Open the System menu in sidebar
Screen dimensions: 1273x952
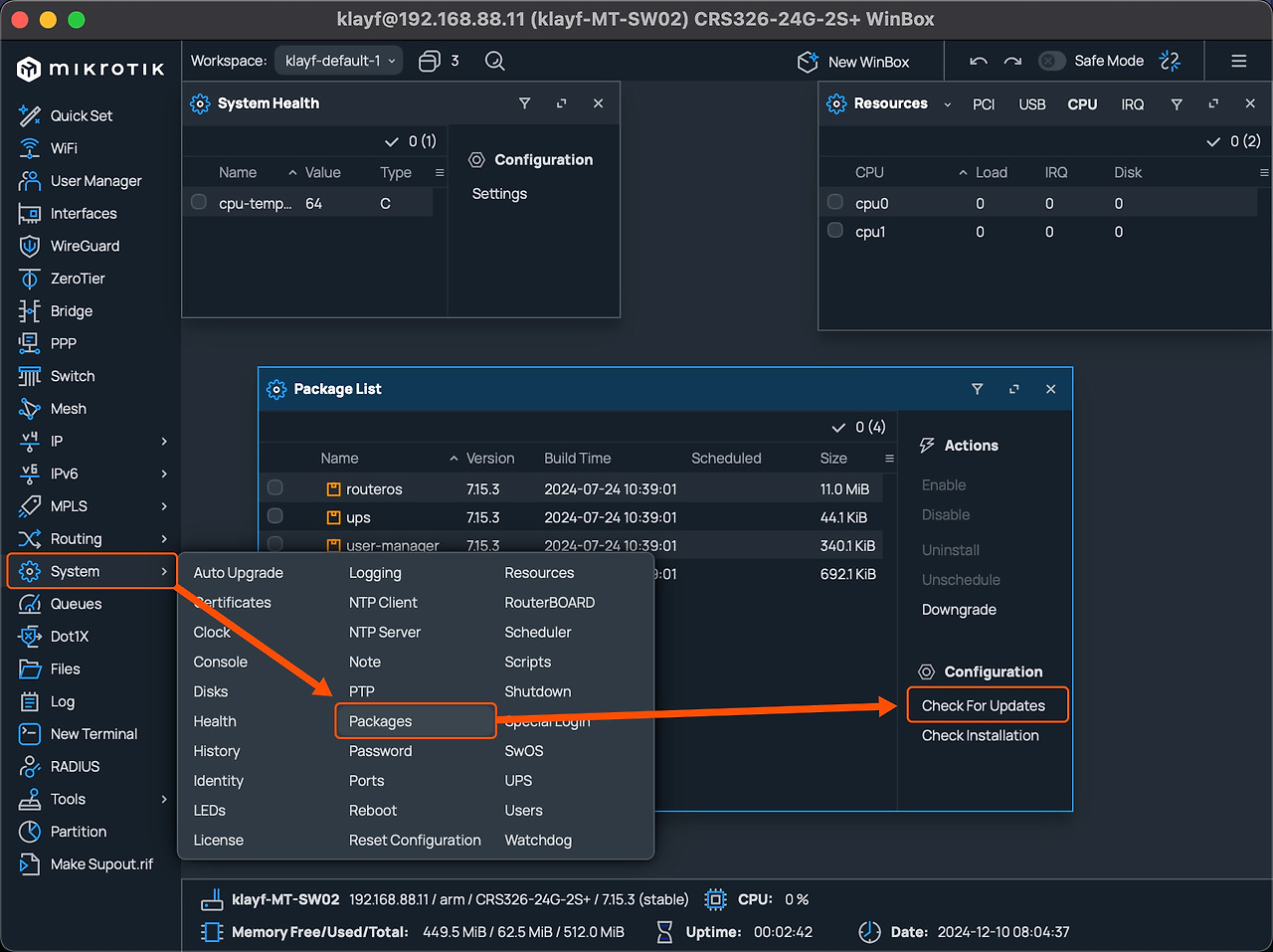coord(92,571)
